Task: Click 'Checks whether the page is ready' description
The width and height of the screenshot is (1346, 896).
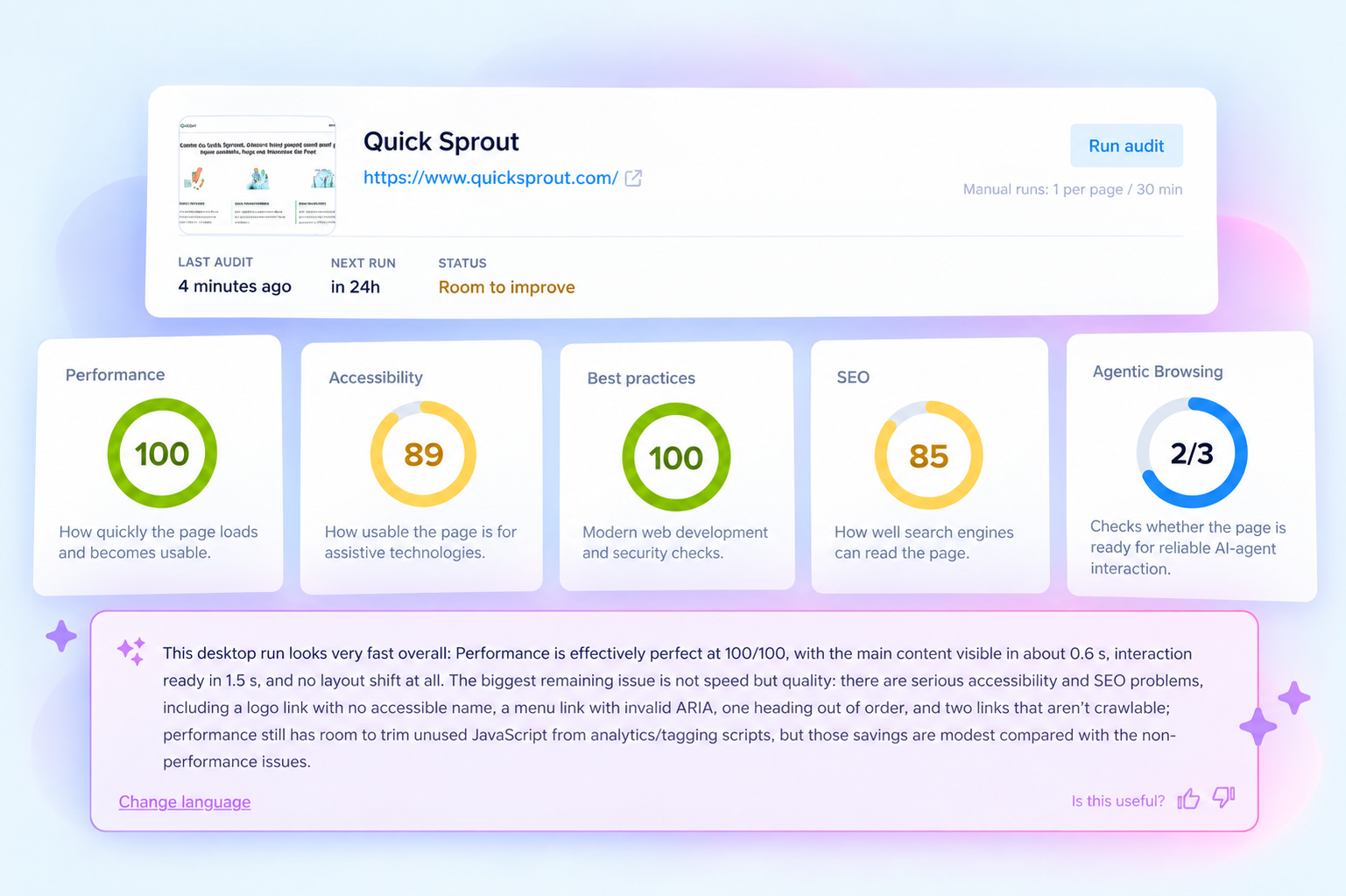Action: [1188, 547]
